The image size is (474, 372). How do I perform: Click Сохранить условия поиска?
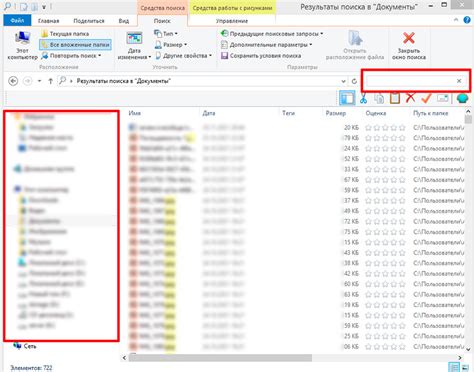pos(261,56)
